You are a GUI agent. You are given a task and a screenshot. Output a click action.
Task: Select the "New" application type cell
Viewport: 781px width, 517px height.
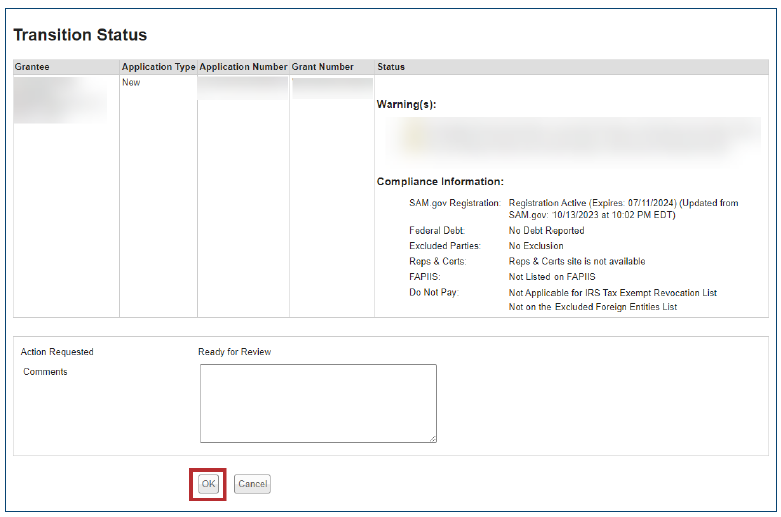[x=131, y=83]
